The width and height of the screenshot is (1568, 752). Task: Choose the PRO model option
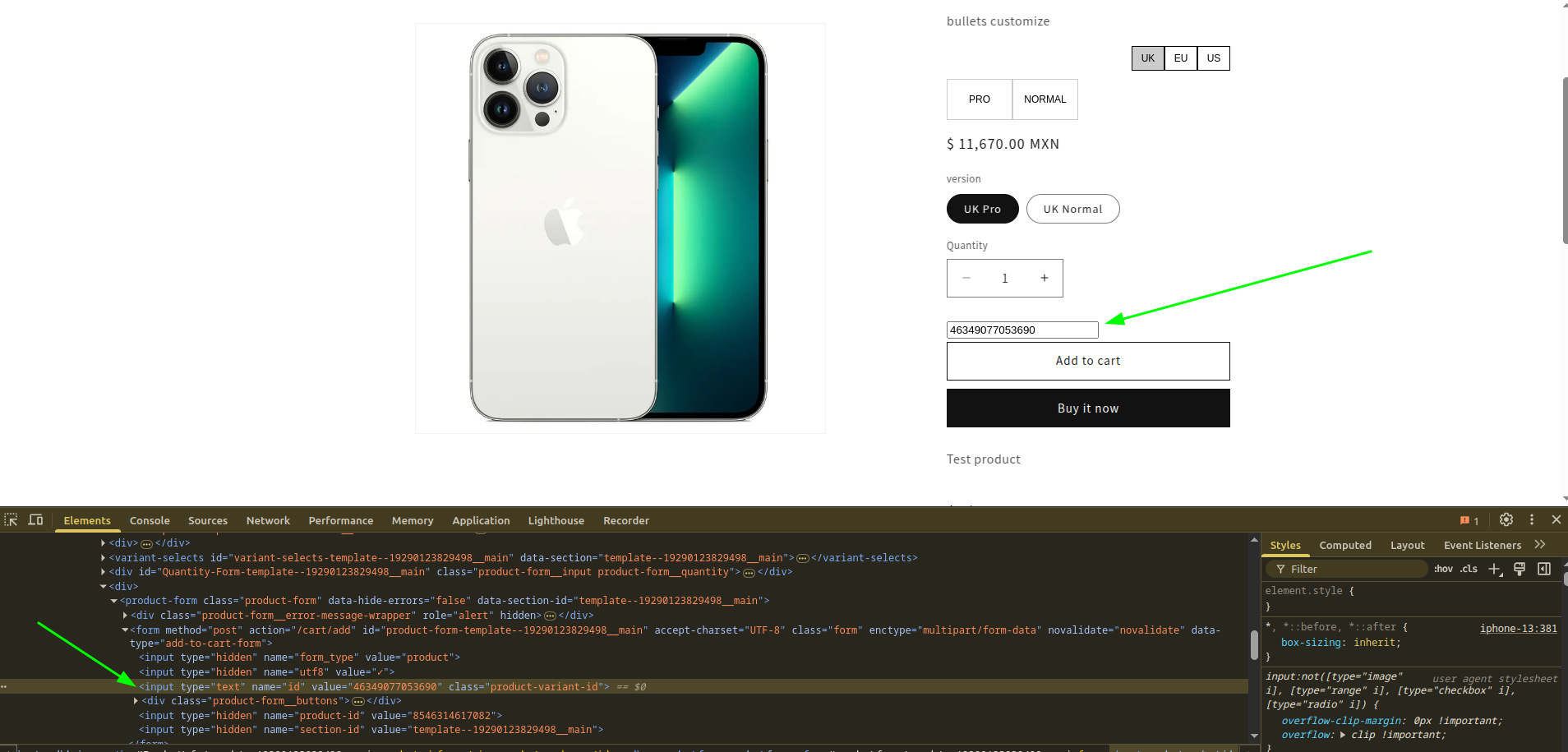[x=980, y=99]
